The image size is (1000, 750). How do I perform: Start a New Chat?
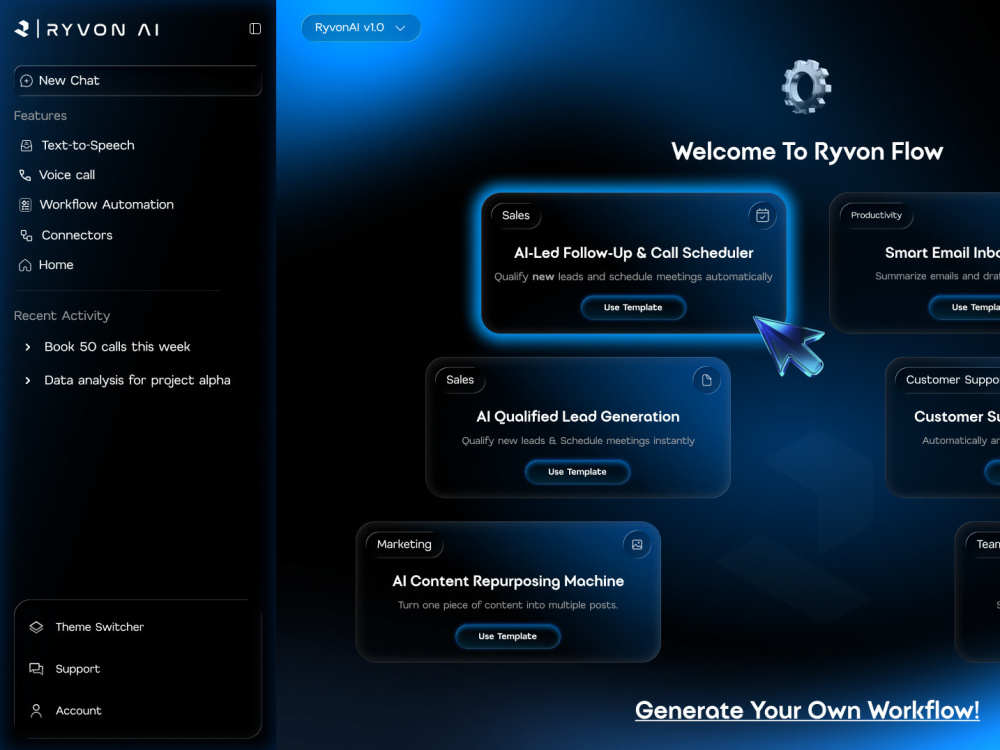(x=138, y=80)
